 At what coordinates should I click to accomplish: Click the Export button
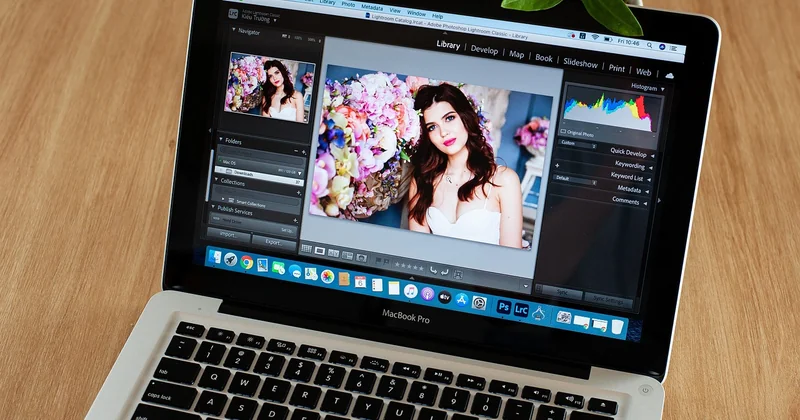pos(274,242)
